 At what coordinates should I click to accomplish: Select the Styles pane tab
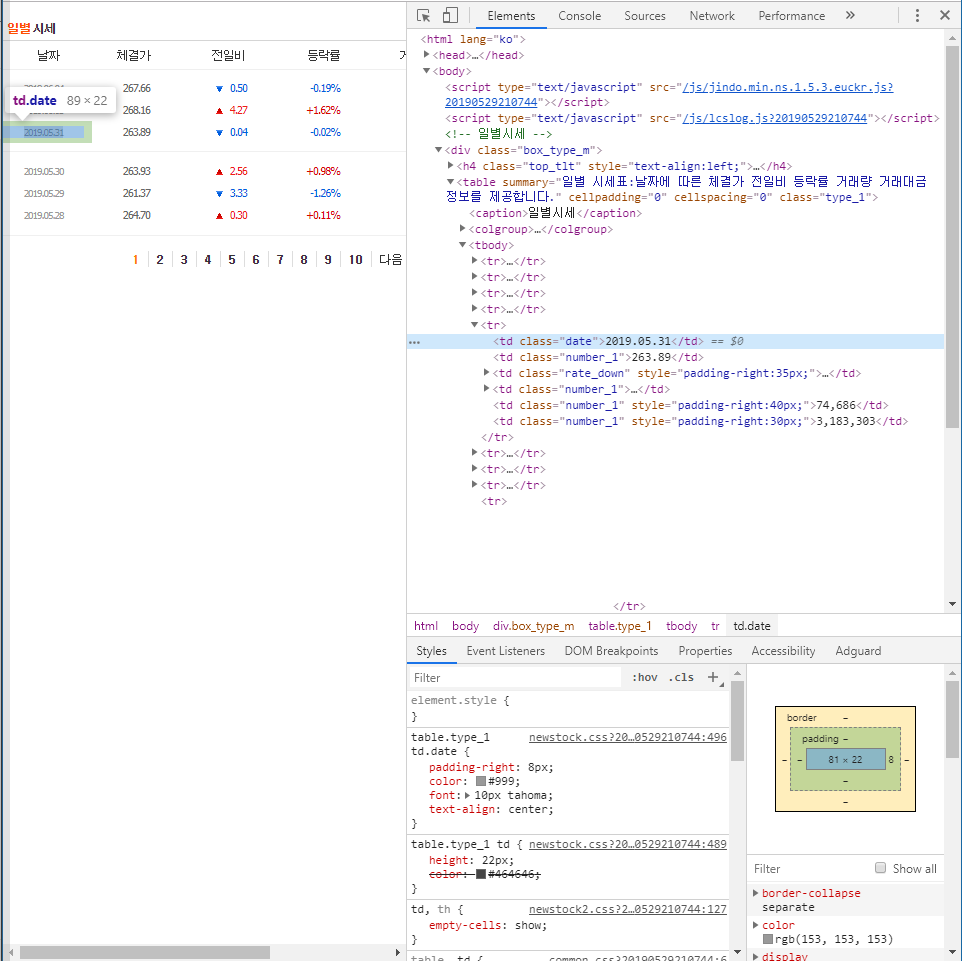[431, 650]
